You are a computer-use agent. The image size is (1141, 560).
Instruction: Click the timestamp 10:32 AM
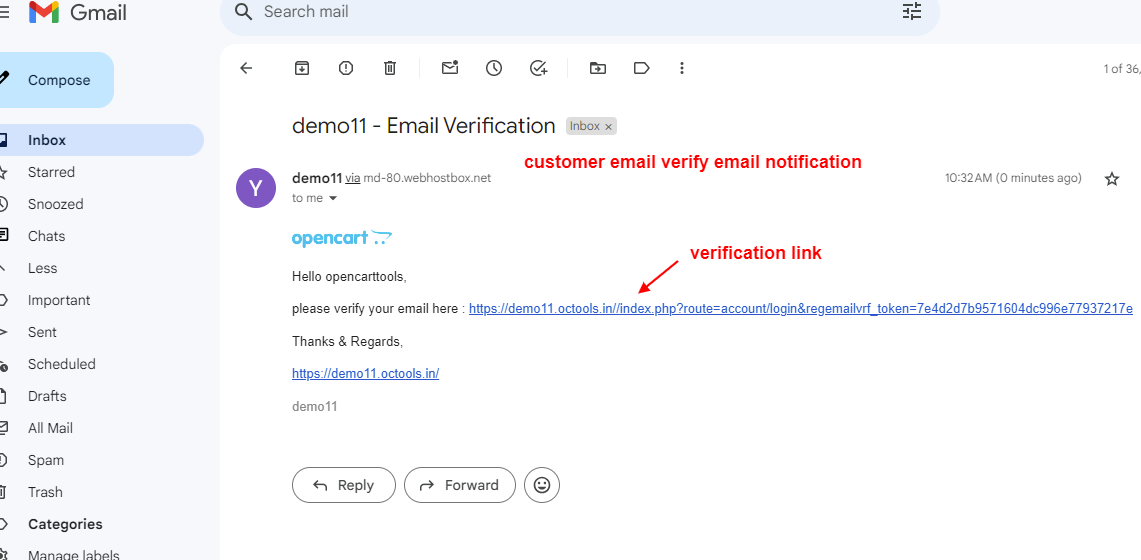click(1013, 178)
